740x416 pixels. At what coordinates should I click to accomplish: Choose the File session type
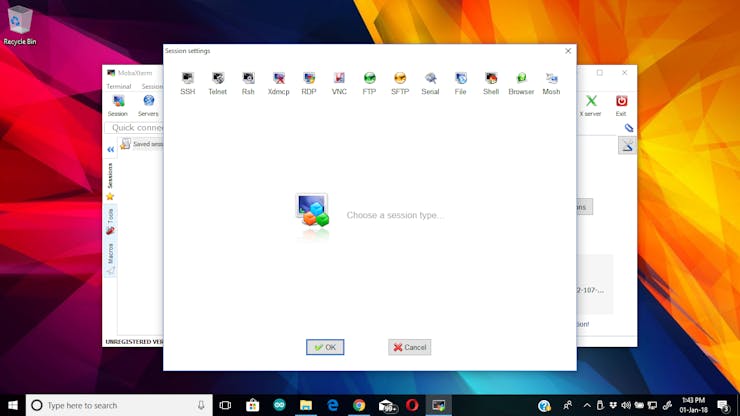pyautogui.click(x=460, y=83)
